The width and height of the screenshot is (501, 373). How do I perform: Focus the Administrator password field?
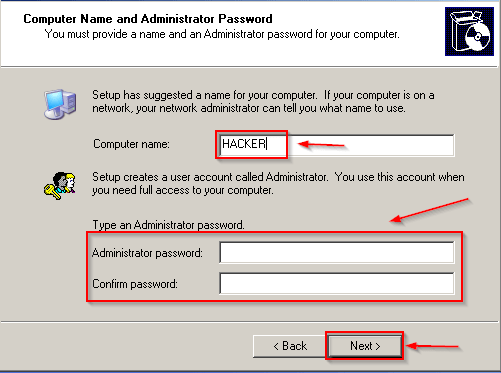tap(337, 253)
